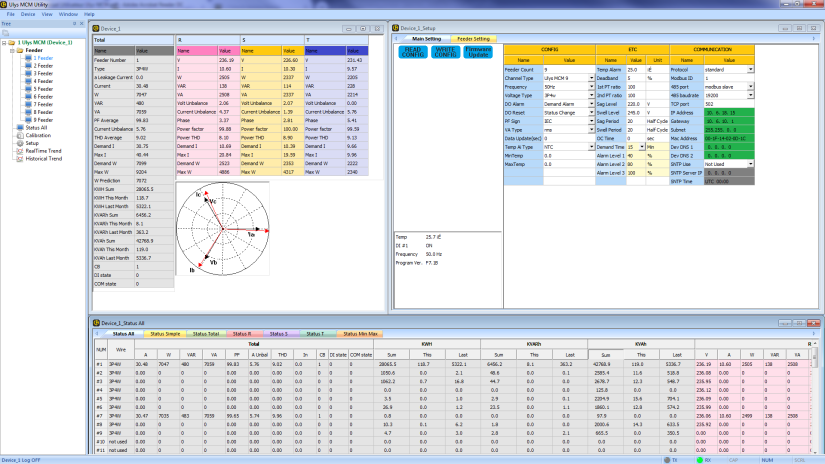Open the Window menu
Screen dimensions: 825x464
coord(68,14)
